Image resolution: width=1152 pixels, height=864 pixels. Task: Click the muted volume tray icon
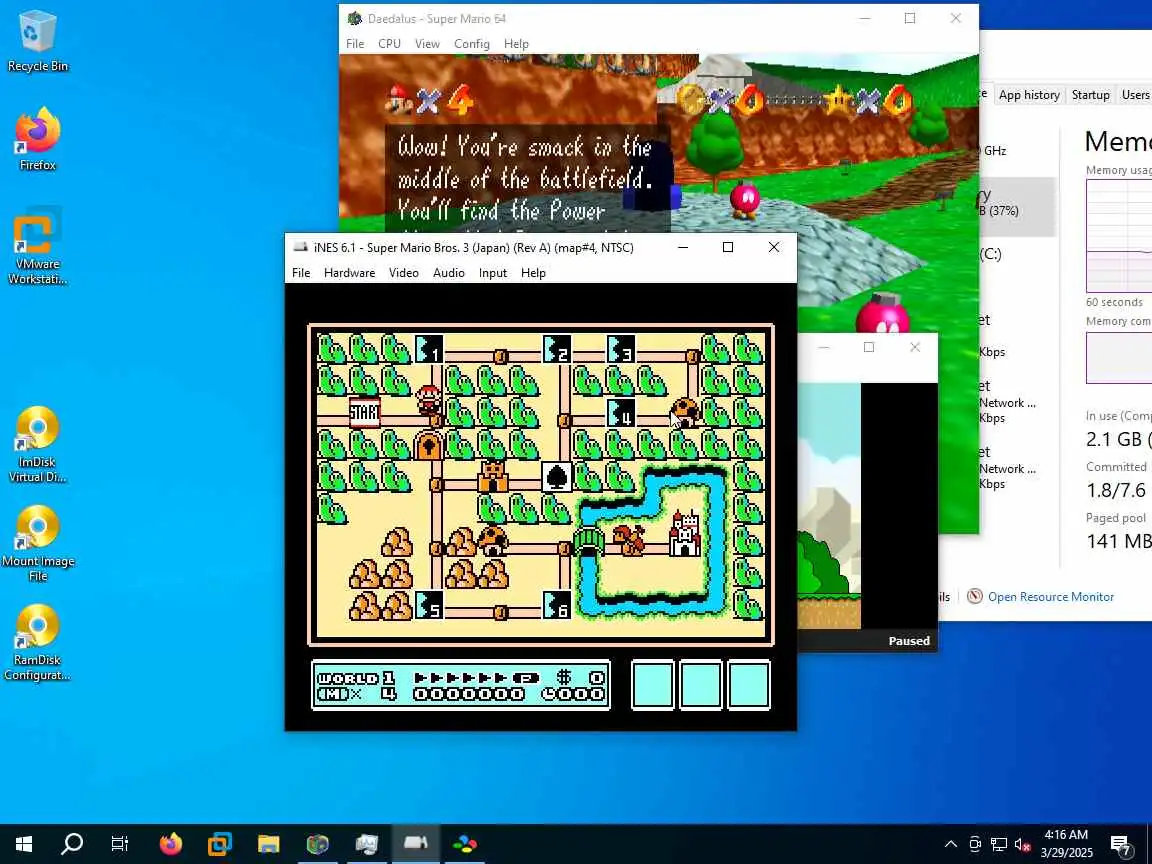coord(1022,844)
